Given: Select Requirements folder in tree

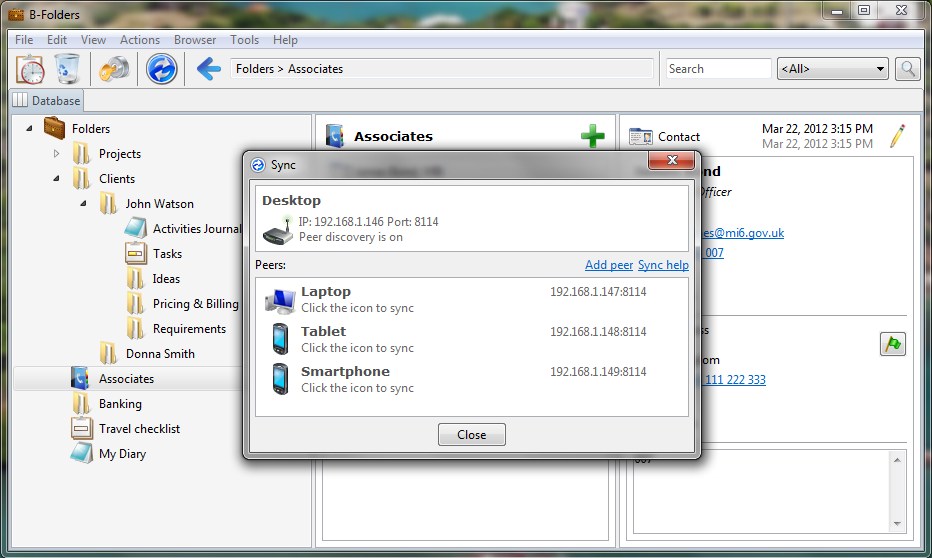Looking at the screenshot, I should 189,329.
